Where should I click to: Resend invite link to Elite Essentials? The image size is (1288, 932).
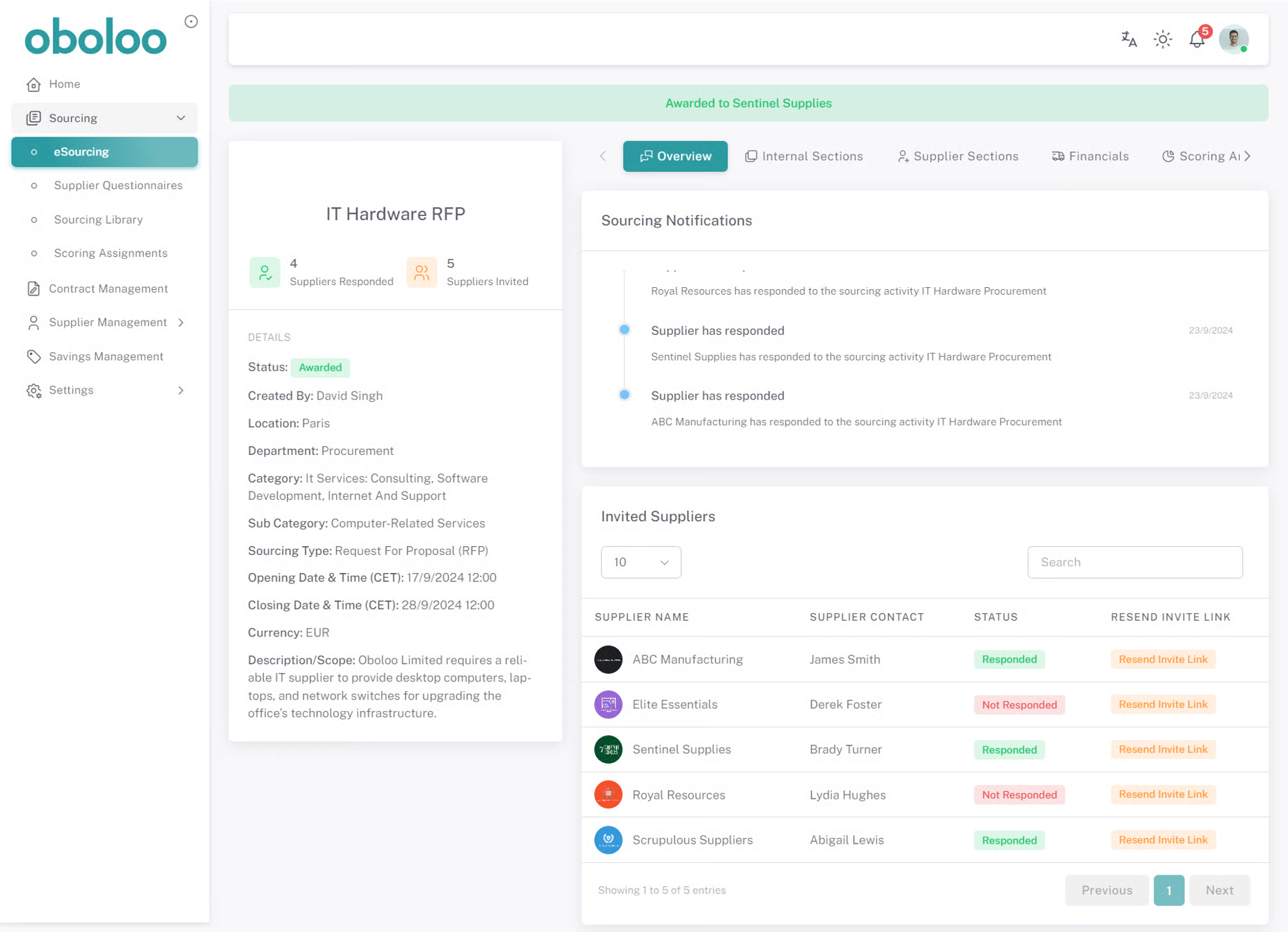click(x=1163, y=704)
